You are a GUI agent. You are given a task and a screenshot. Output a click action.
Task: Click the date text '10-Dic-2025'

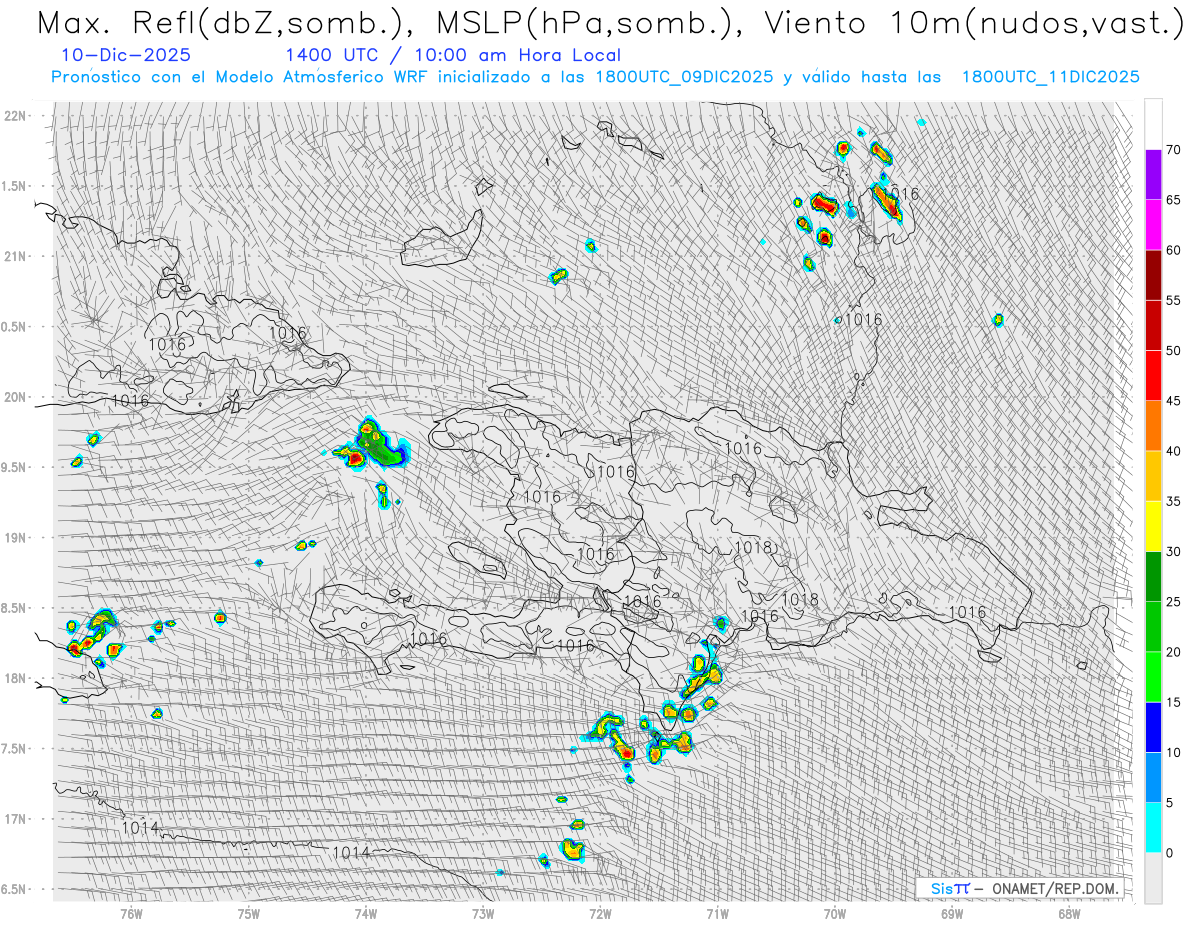[x=125, y=56]
